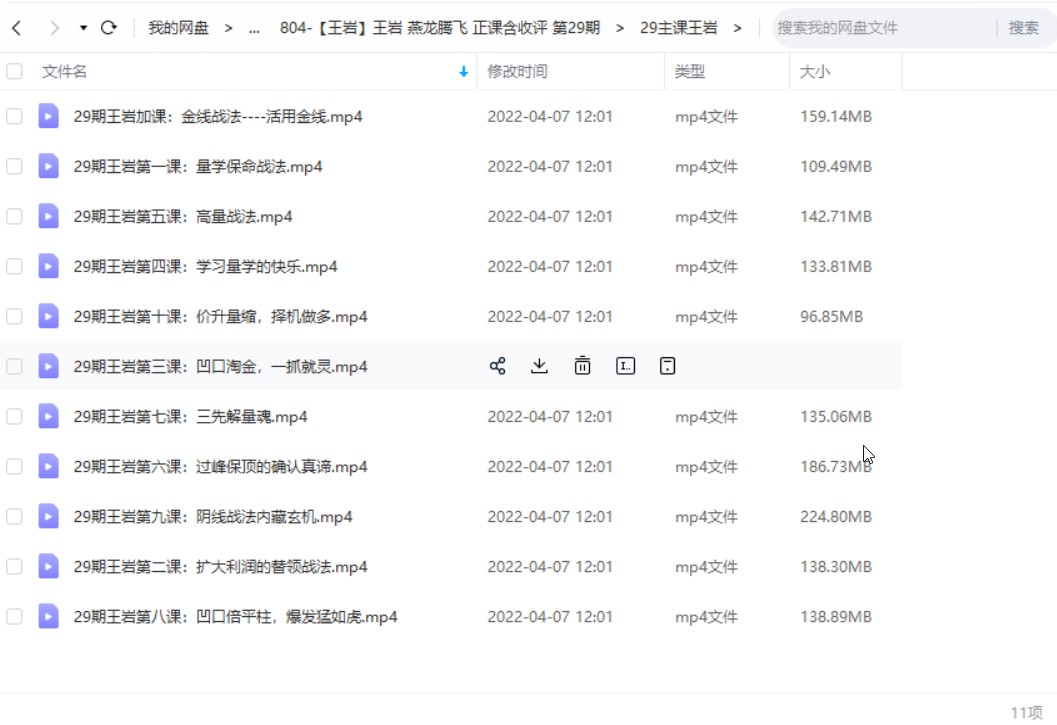Sort by 类型 column header
The height and width of the screenshot is (725, 1057).
click(690, 71)
